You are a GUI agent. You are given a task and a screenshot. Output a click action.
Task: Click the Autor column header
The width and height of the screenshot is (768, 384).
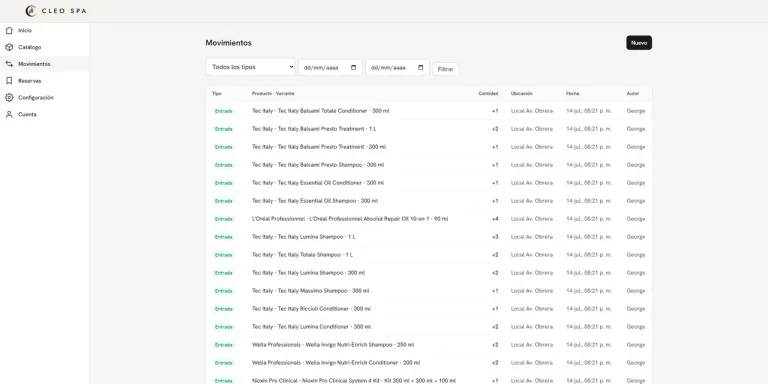coord(633,94)
